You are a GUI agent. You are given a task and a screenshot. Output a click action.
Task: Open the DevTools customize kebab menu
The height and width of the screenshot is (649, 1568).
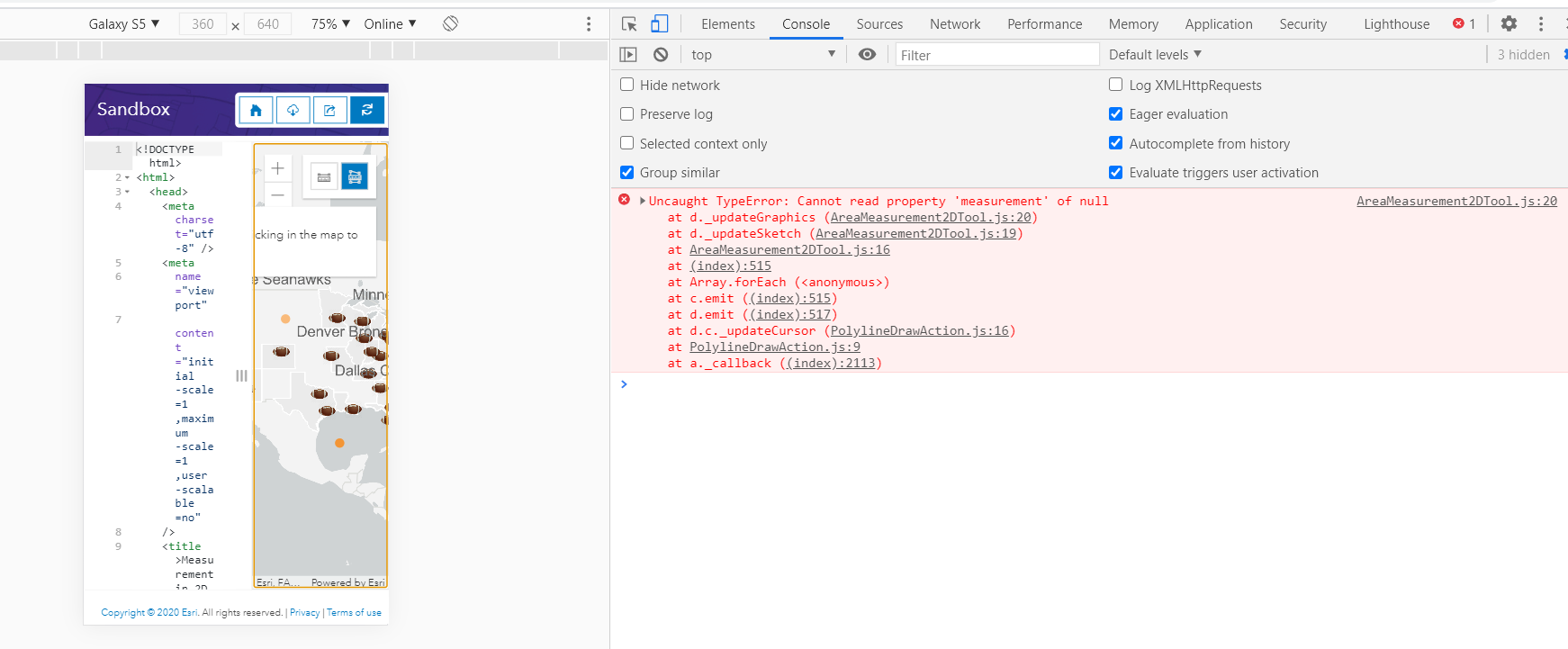coord(1541,24)
